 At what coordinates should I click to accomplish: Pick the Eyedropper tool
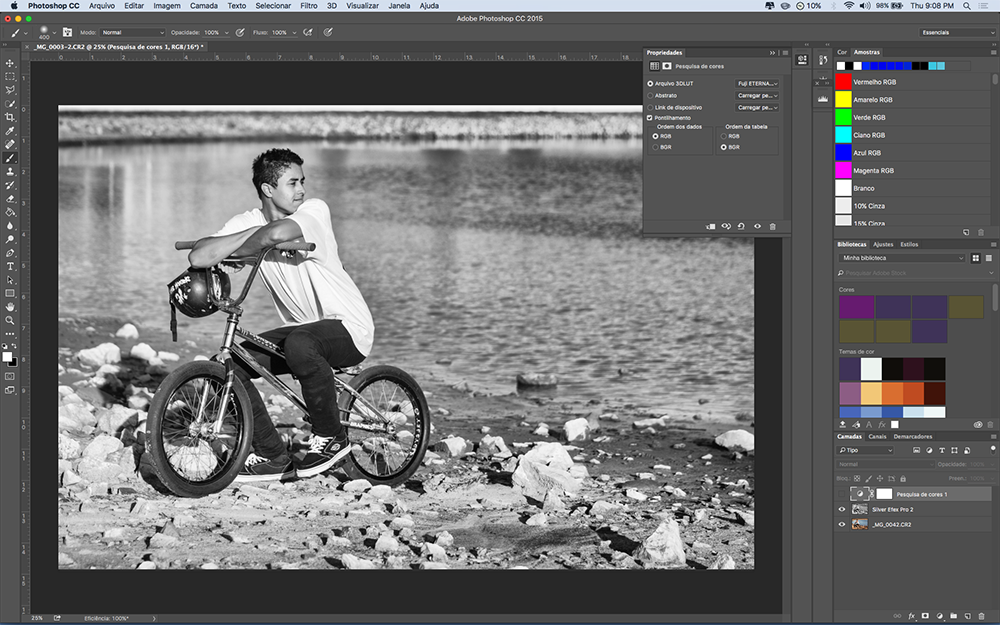click(x=10, y=131)
